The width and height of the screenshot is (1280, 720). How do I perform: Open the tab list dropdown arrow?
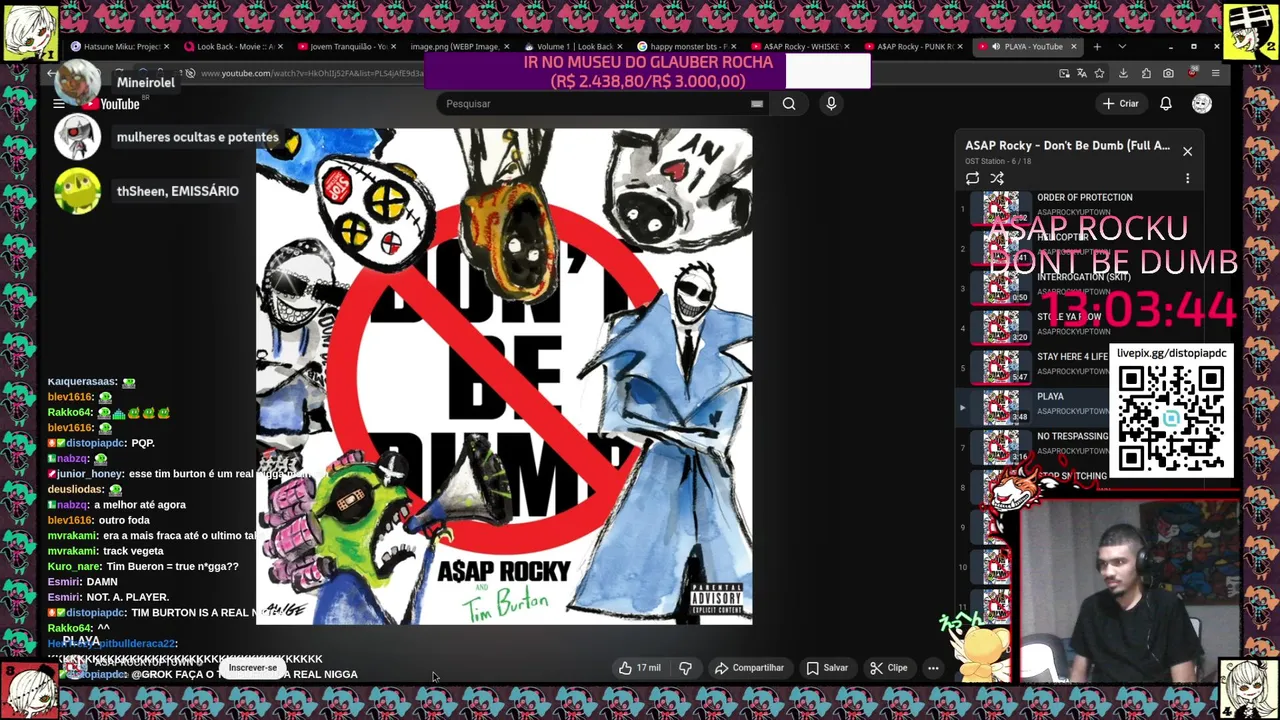pyautogui.click(x=1122, y=47)
